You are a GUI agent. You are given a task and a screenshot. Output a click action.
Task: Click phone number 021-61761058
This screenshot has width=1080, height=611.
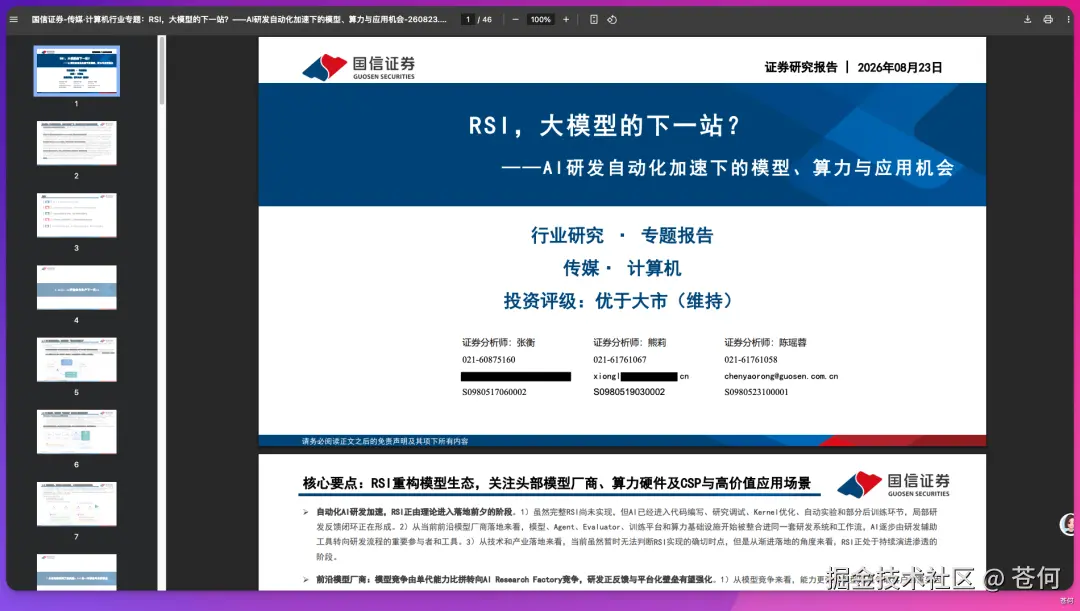(x=751, y=360)
